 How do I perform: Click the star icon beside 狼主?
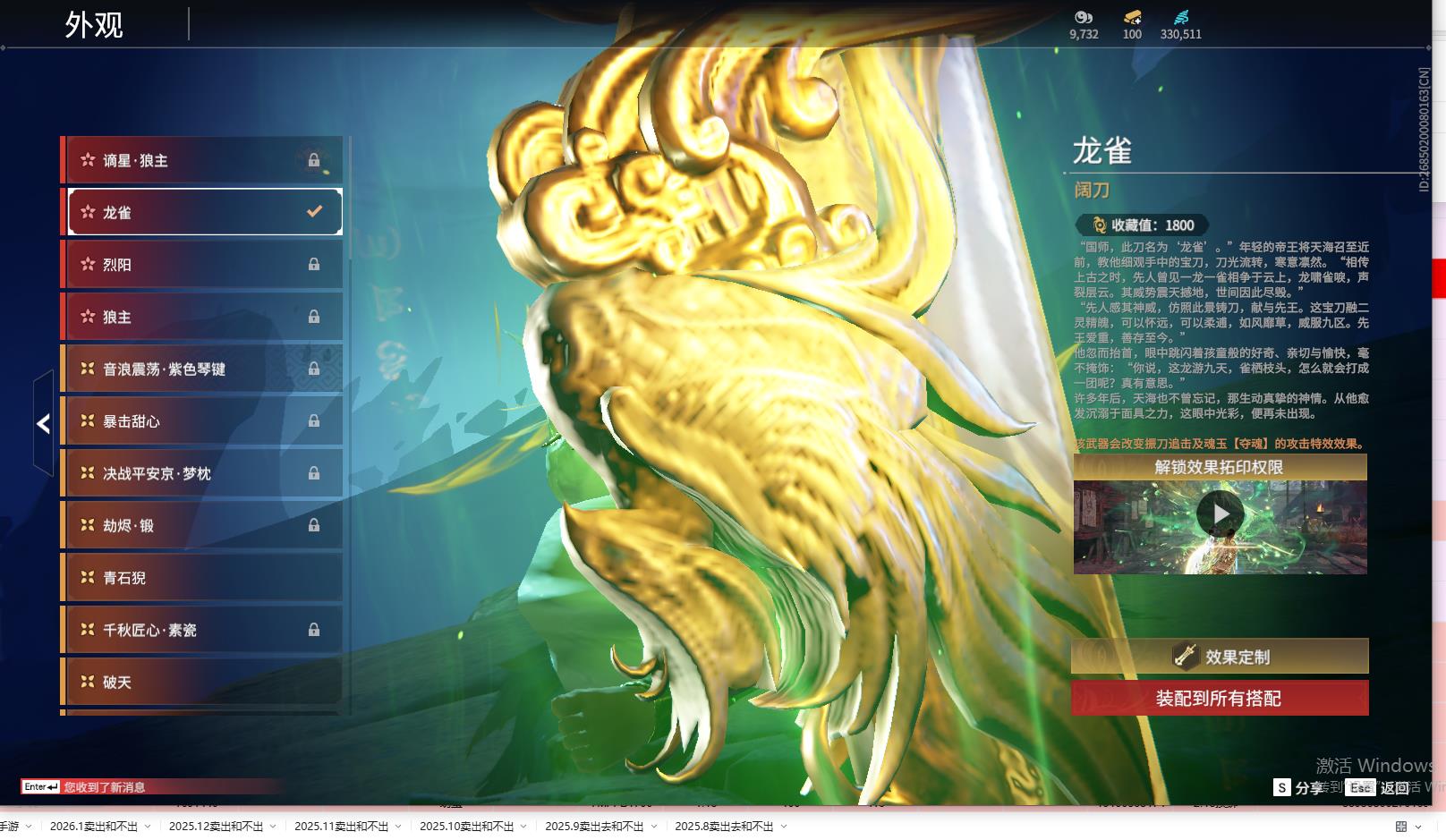coord(88,317)
